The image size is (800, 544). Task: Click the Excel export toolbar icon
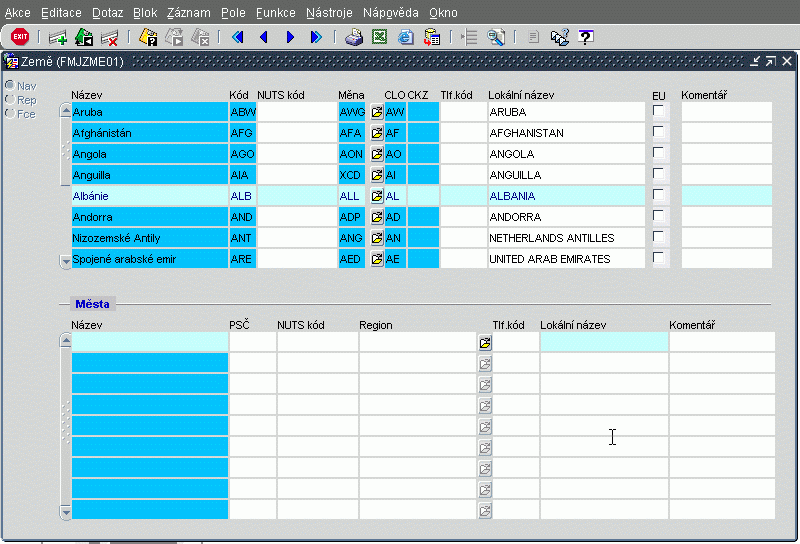click(x=379, y=37)
